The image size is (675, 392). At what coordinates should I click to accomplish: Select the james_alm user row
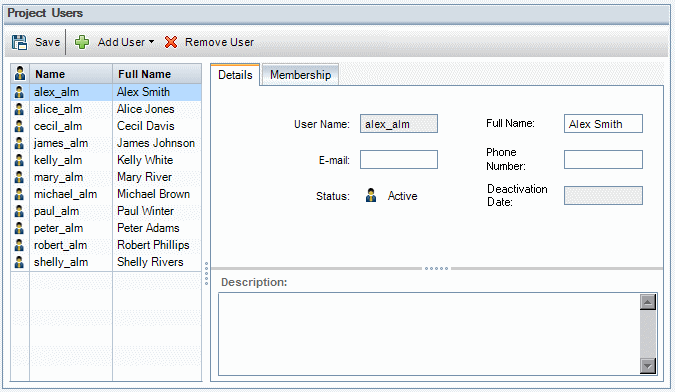coord(106,143)
